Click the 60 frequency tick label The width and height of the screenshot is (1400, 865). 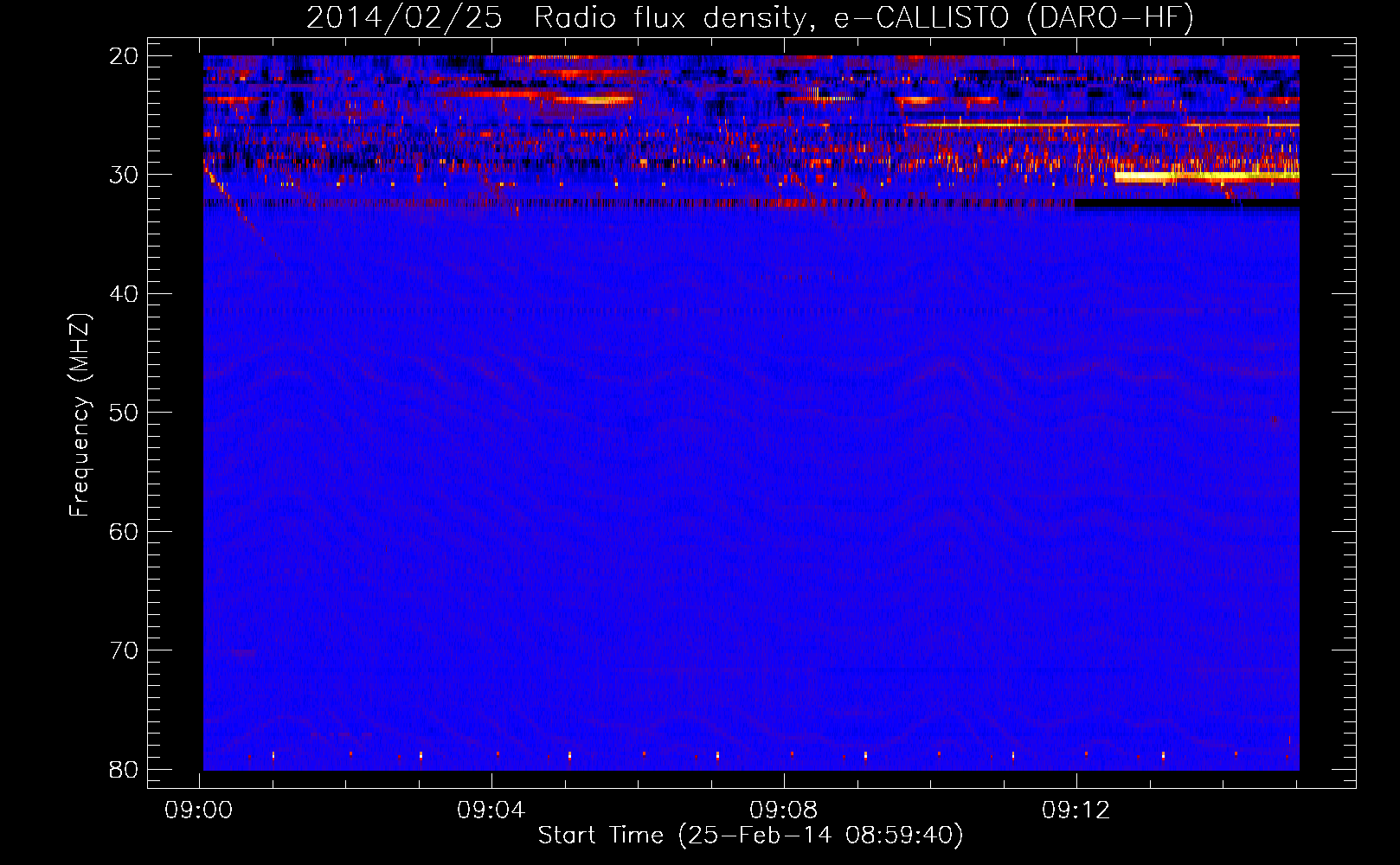124,531
